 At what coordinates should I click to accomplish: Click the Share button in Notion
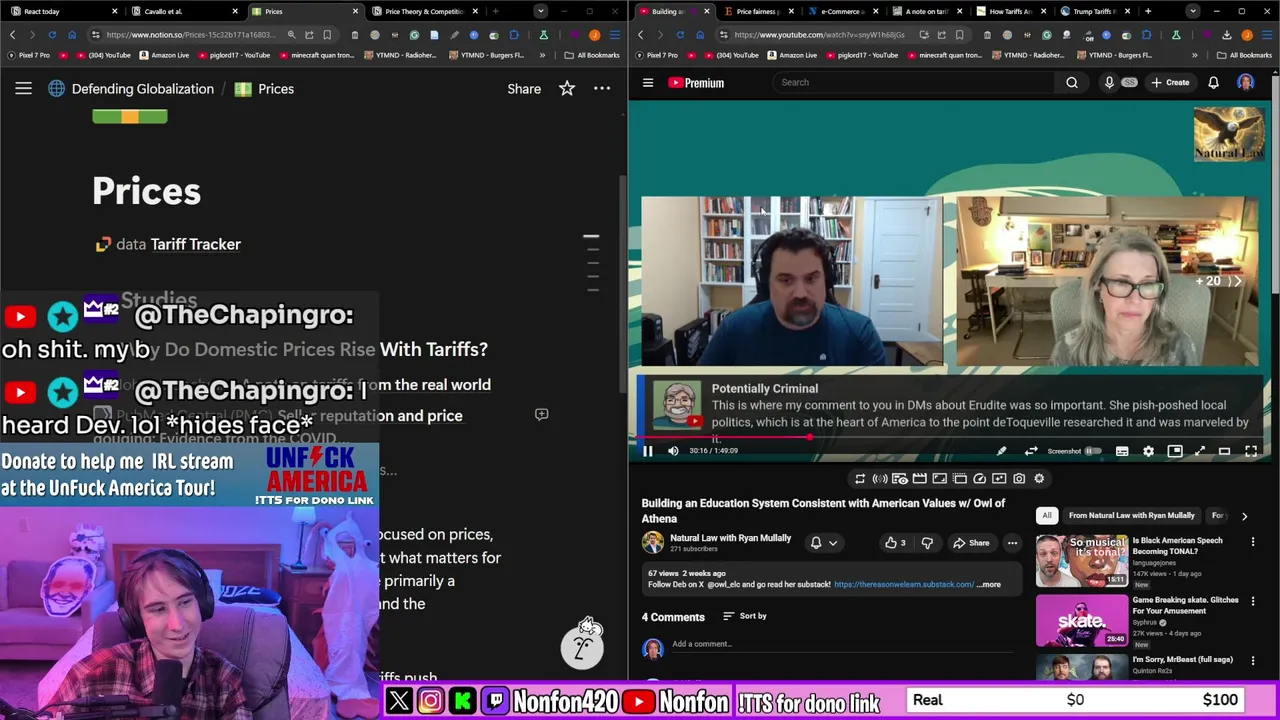[x=524, y=89]
